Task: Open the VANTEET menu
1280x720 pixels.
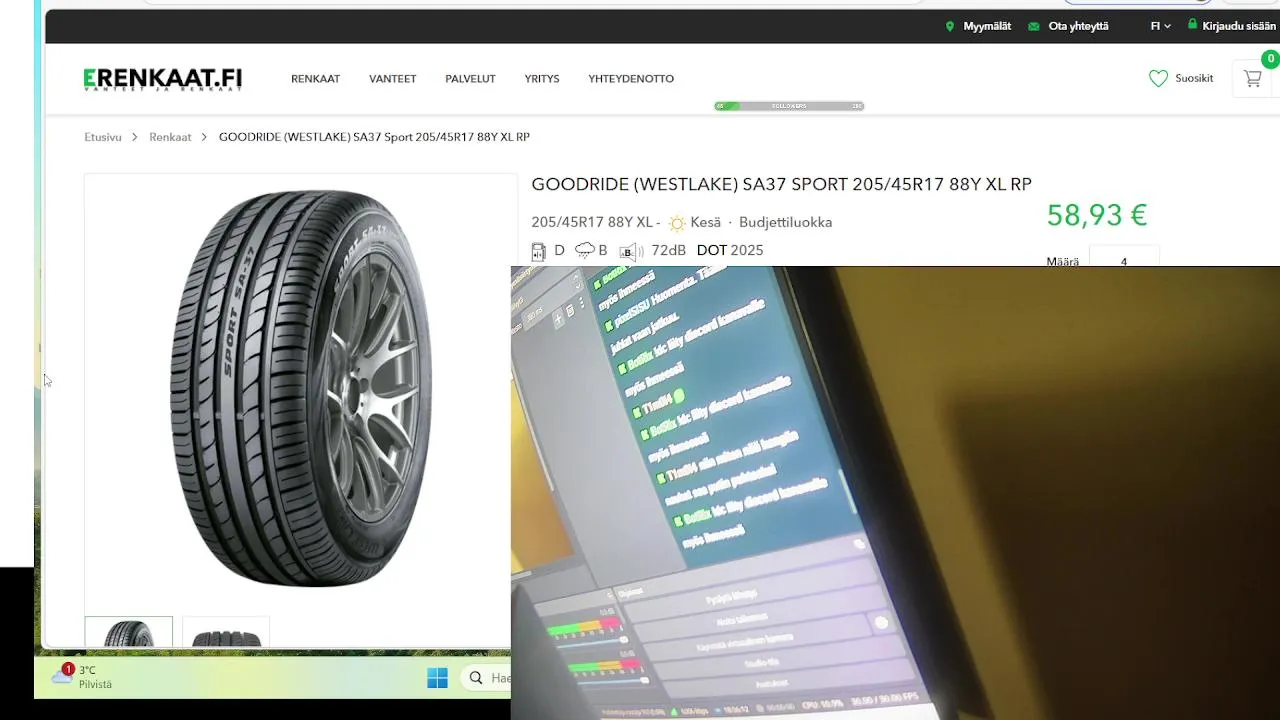Action: [393, 79]
